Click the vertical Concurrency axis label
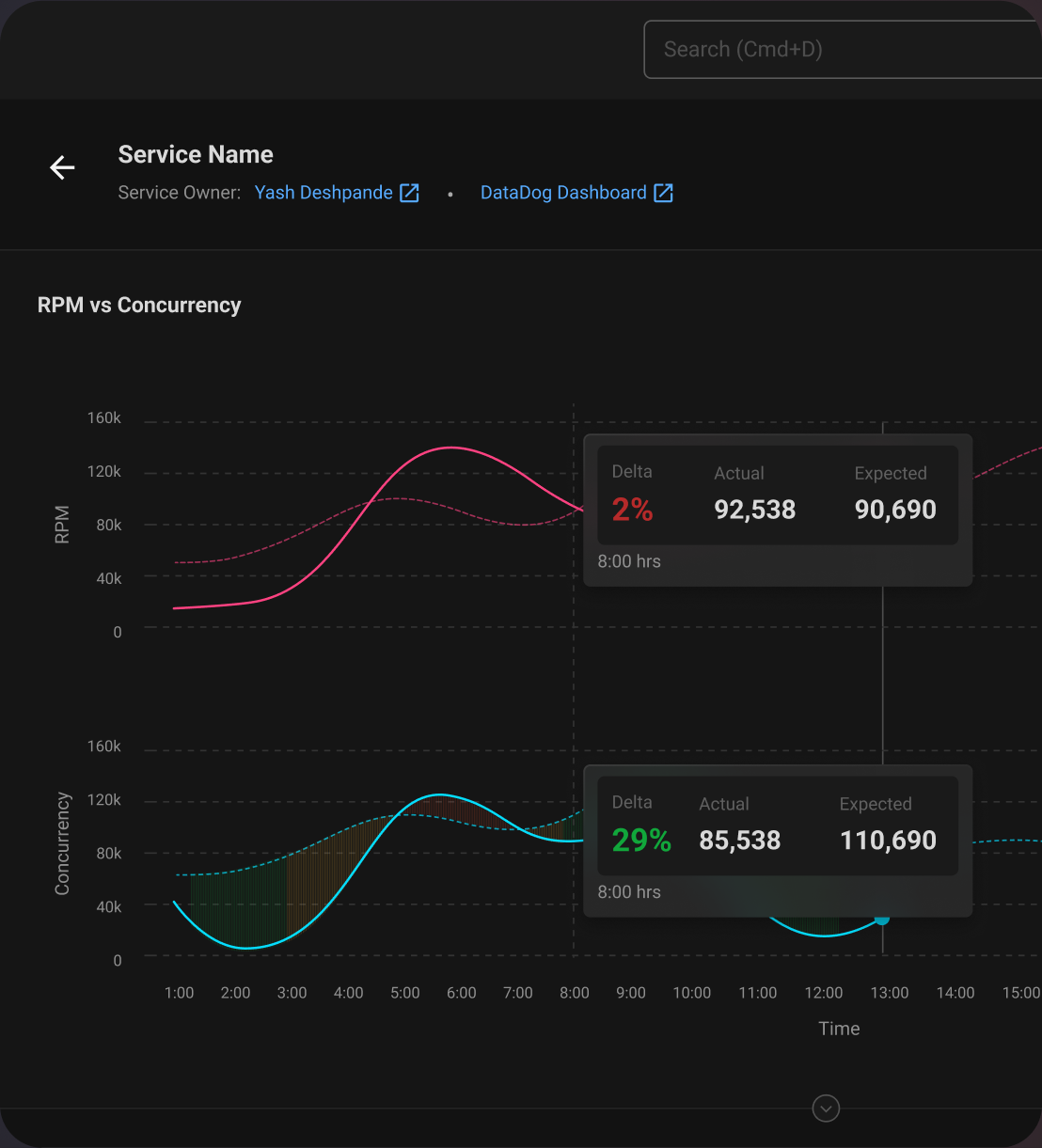Viewport: 1042px width, 1148px height. tap(62, 843)
